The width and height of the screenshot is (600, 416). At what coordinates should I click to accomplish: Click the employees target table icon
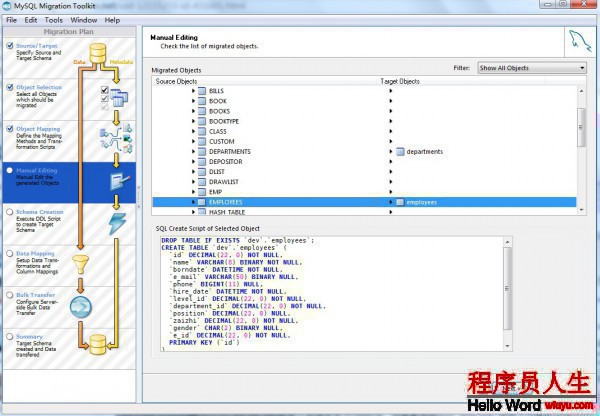pos(400,202)
